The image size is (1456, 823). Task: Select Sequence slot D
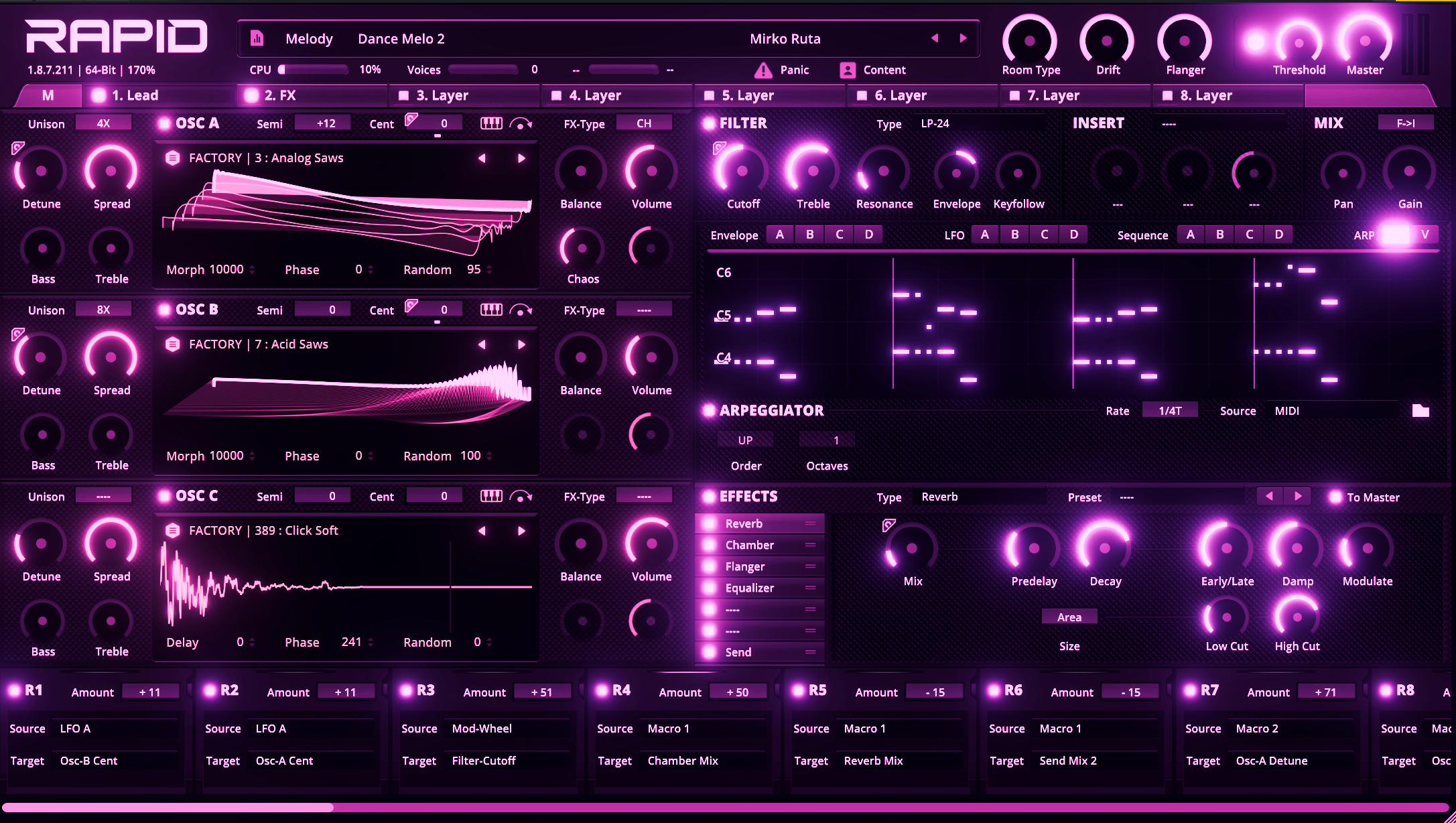tap(1278, 235)
